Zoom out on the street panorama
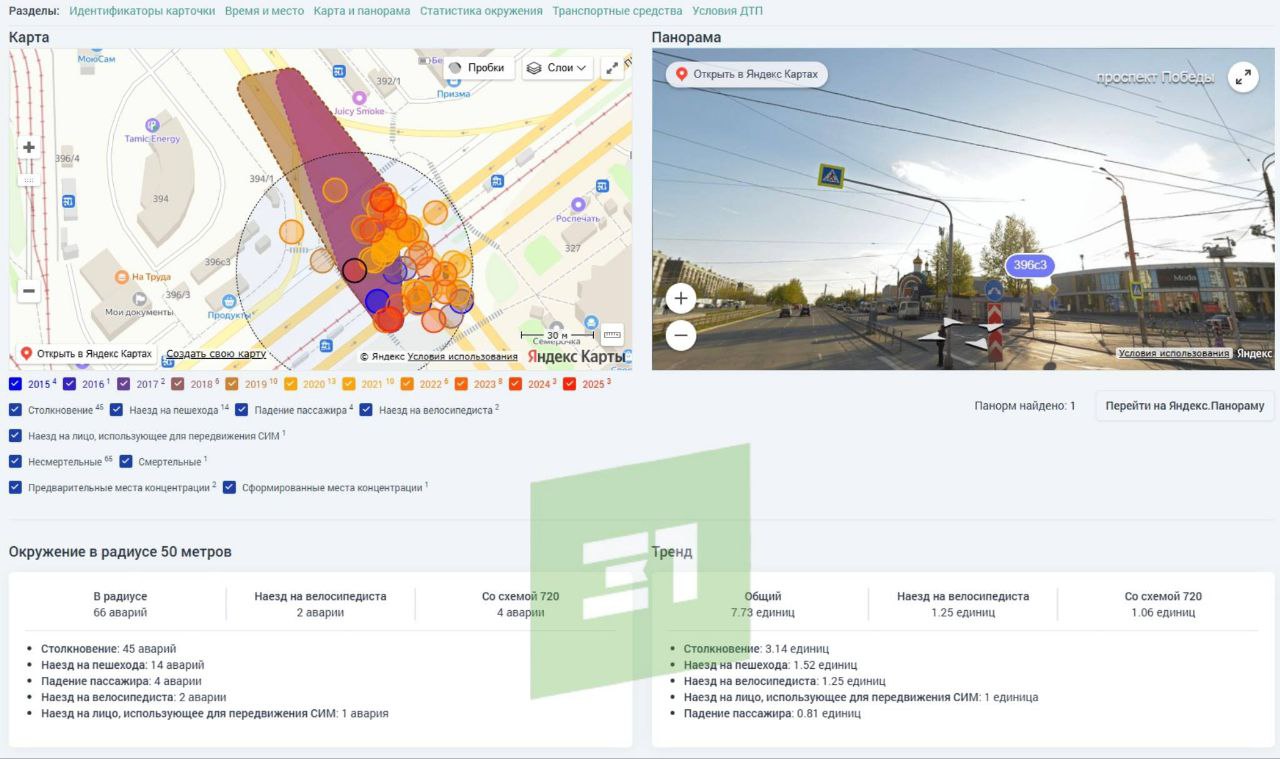 [x=681, y=336]
